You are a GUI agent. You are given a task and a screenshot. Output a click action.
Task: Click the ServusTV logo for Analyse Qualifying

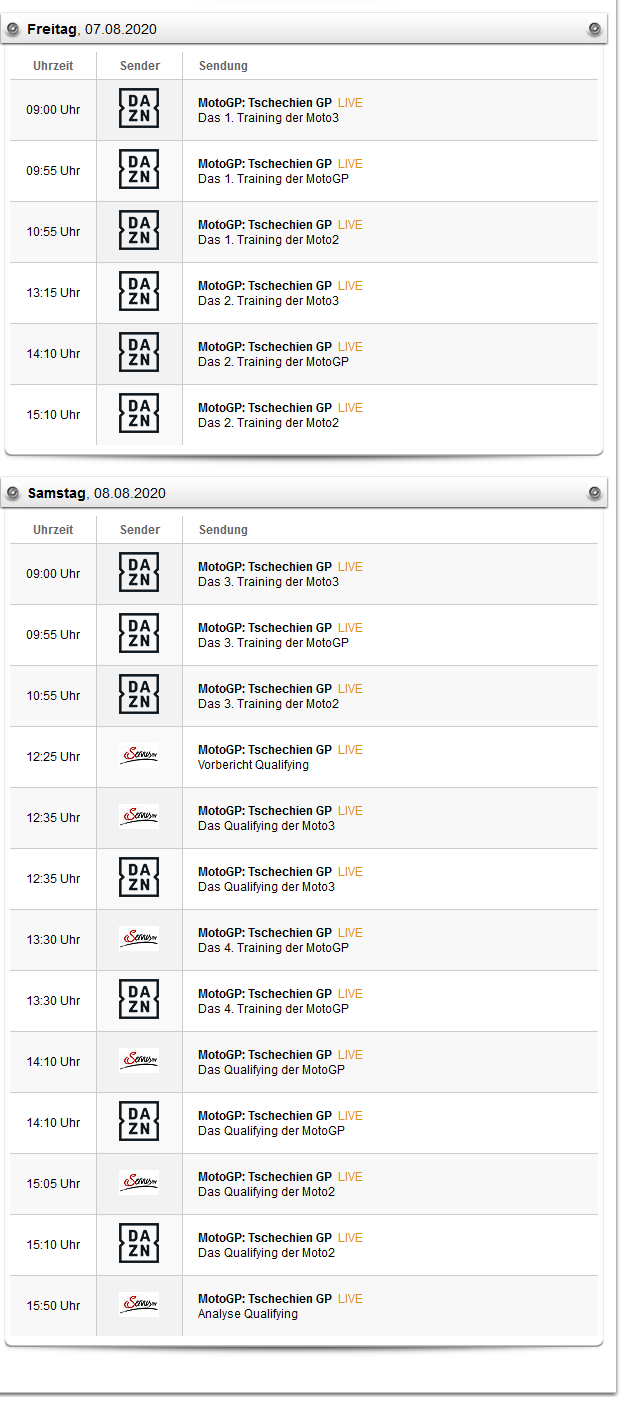tap(139, 1305)
